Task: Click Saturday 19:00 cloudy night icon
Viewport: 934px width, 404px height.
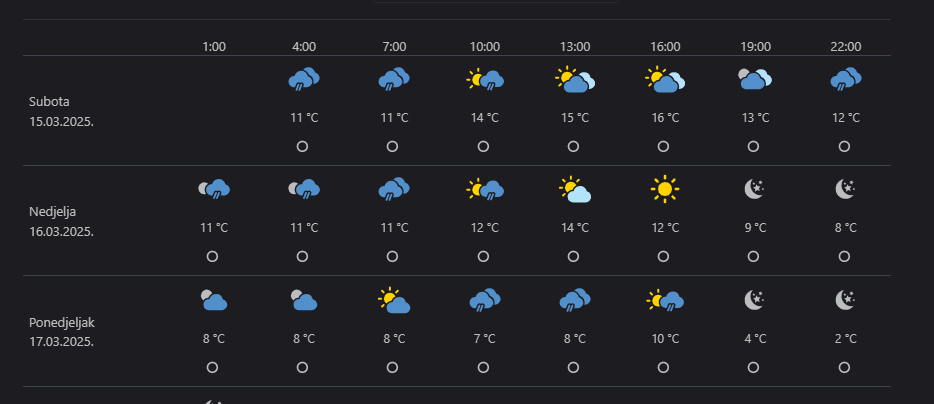Action: [x=755, y=79]
